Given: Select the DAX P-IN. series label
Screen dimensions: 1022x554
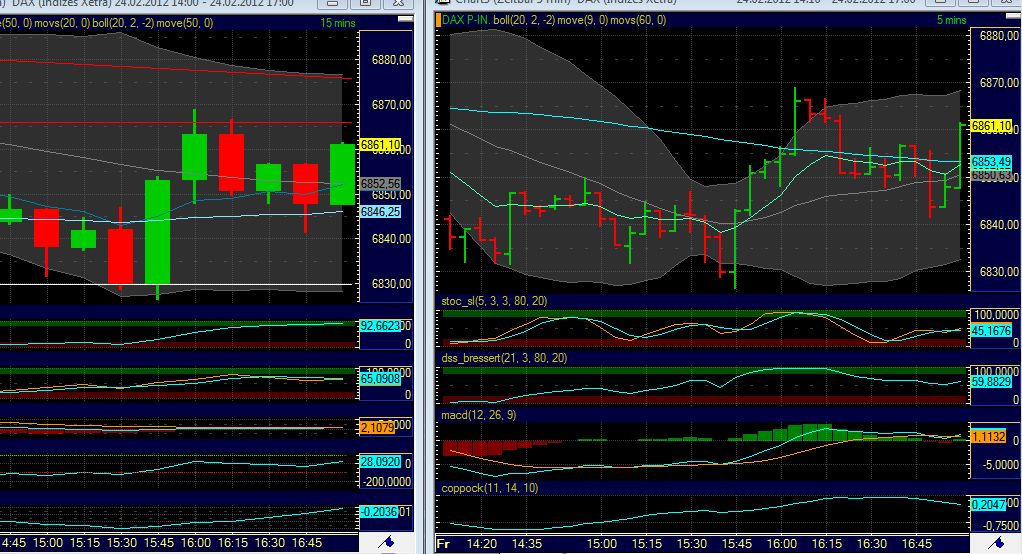Looking at the screenshot, I should click(466, 20).
